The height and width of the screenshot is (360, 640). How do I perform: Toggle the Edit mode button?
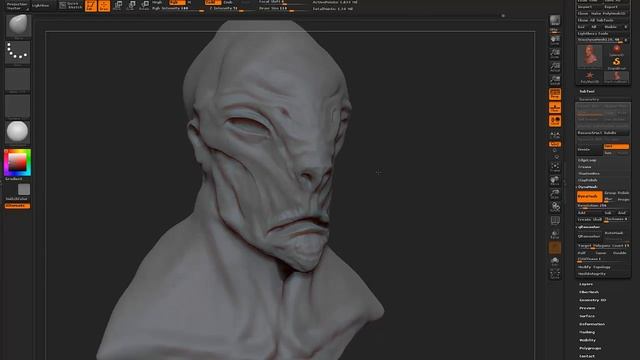(x=91, y=5)
